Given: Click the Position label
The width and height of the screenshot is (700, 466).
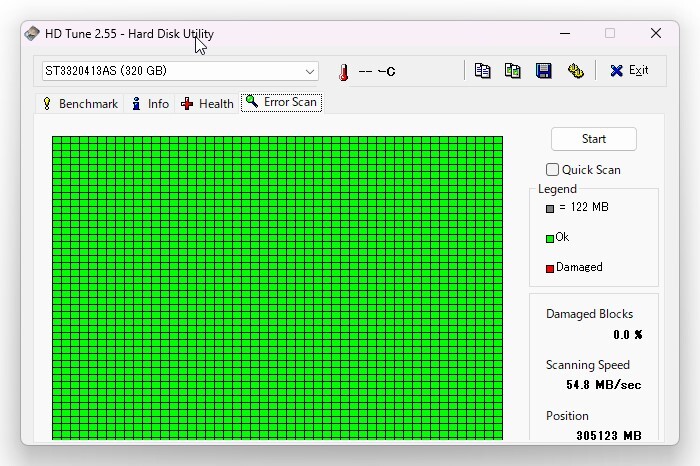Looking at the screenshot, I should coord(567,416).
